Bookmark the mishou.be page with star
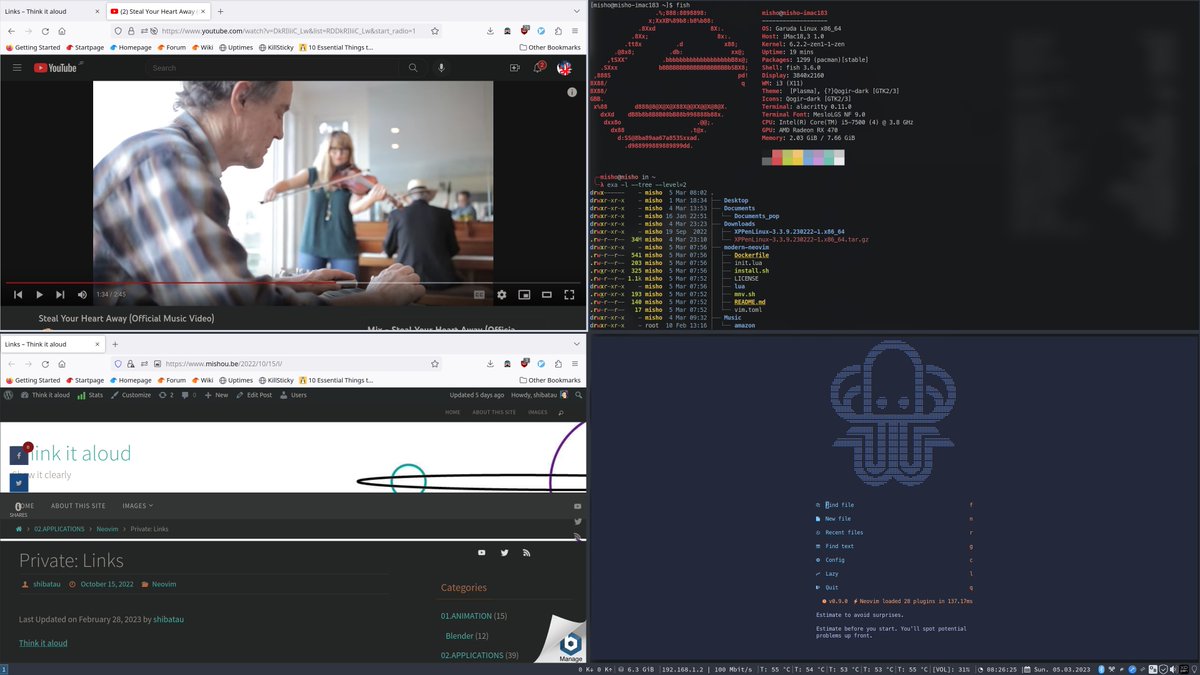Viewport: 1200px width, 675px height. point(435,364)
